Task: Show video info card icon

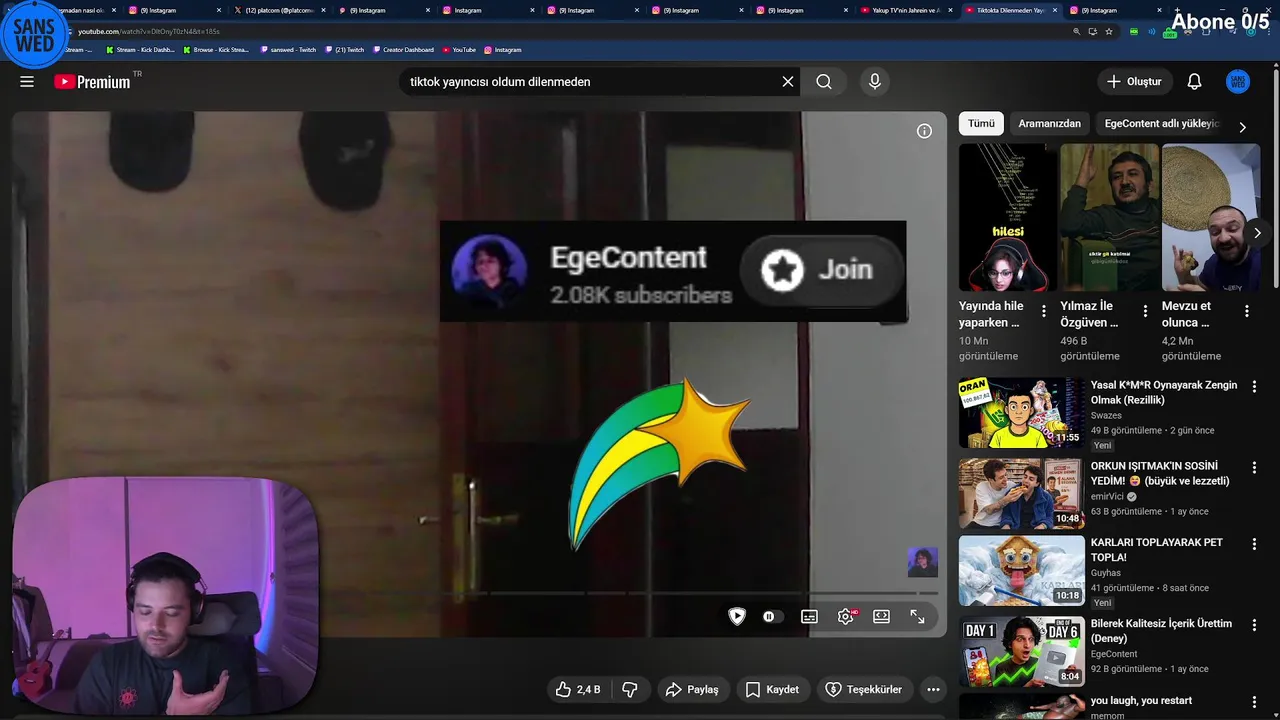Action: (x=924, y=131)
